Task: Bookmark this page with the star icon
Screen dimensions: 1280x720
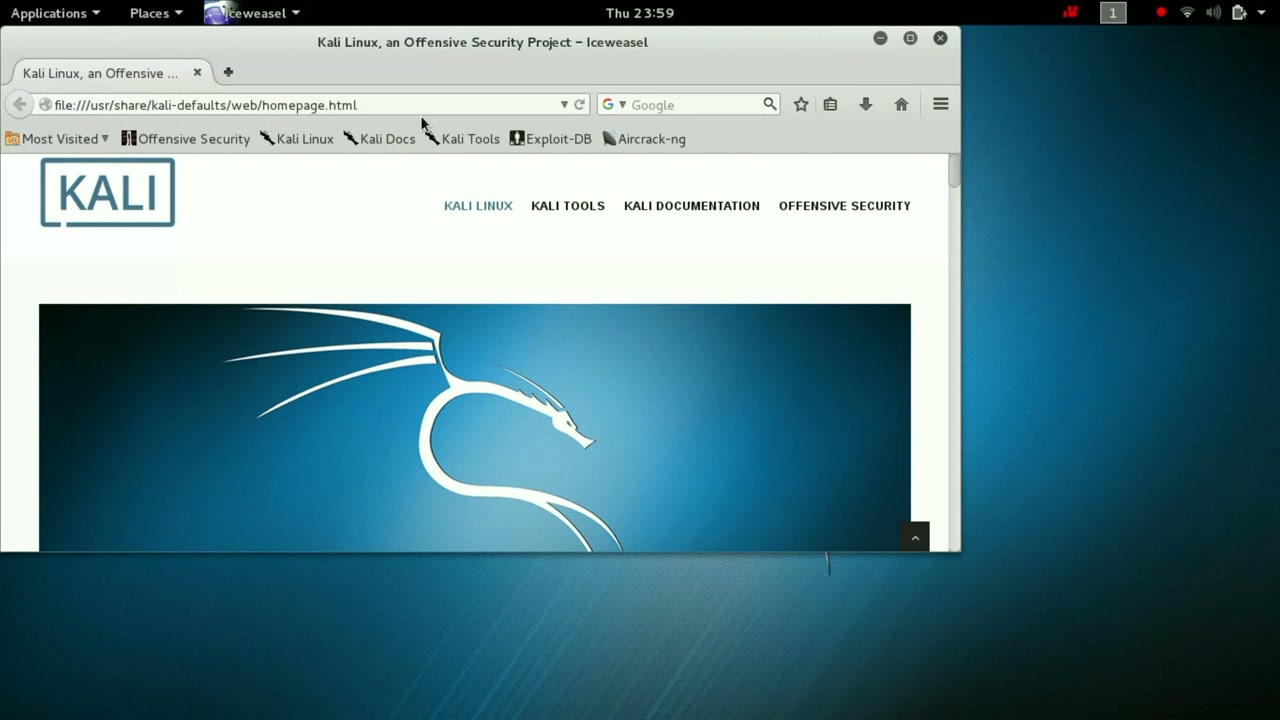Action: 801,104
